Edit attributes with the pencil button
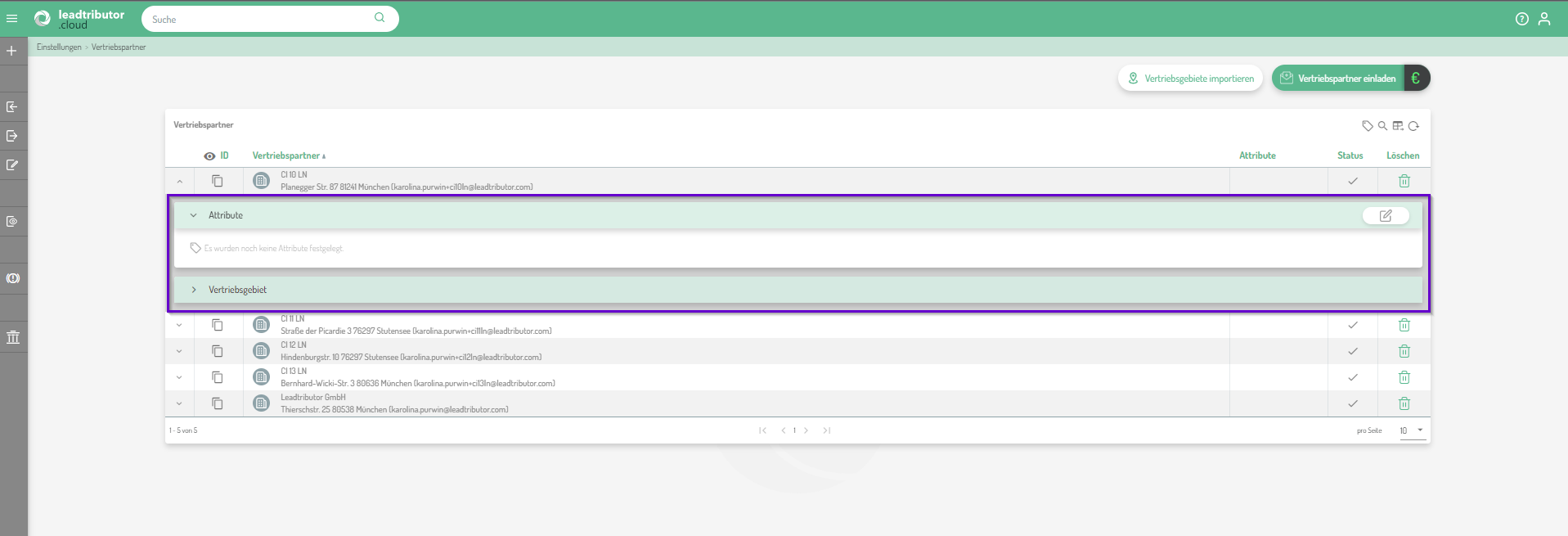 (1386, 216)
